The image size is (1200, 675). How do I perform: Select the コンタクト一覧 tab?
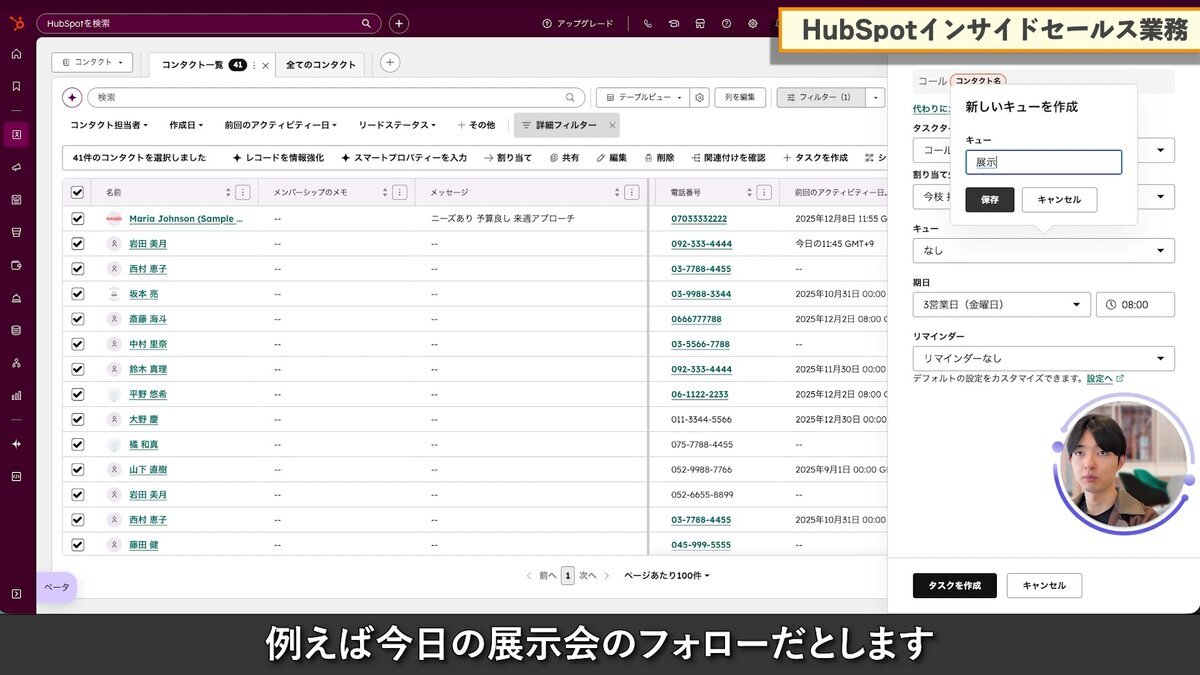coord(193,64)
